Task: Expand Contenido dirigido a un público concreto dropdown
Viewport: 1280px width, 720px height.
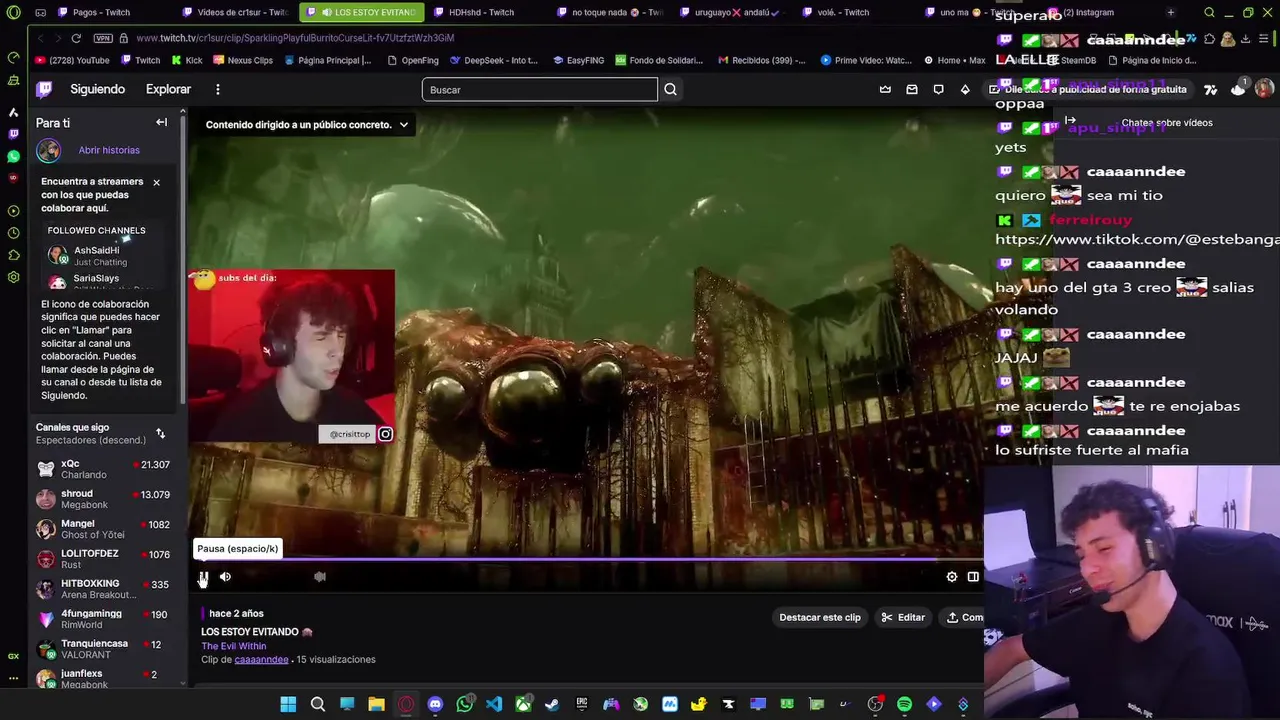Action: pyautogui.click(x=307, y=125)
